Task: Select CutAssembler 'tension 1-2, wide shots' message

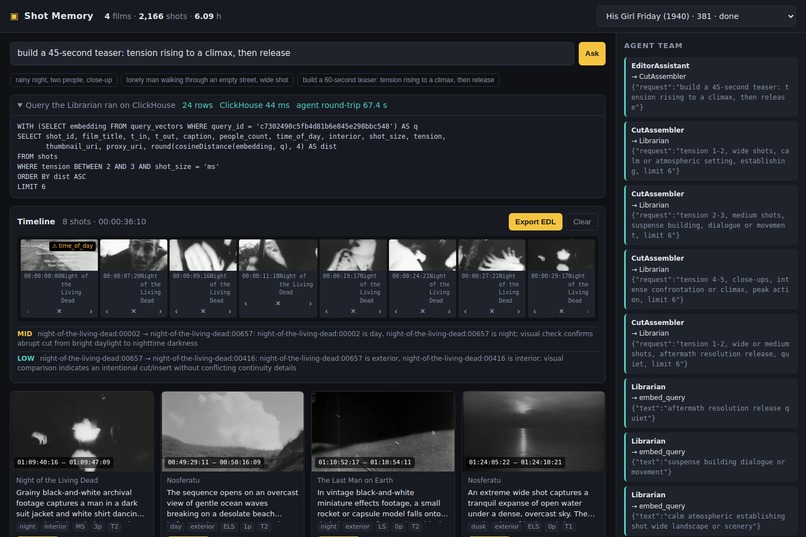Action: pos(711,151)
